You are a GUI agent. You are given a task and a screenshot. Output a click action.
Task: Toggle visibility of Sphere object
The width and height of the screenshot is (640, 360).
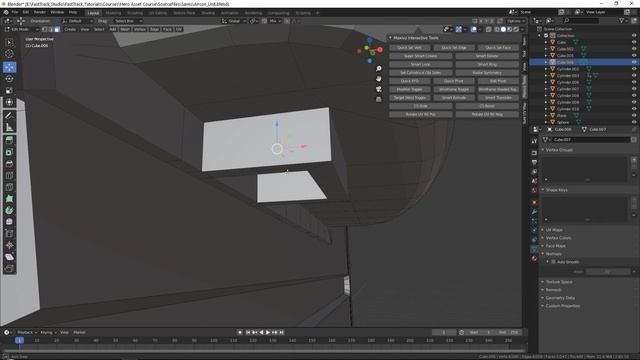[634, 122]
